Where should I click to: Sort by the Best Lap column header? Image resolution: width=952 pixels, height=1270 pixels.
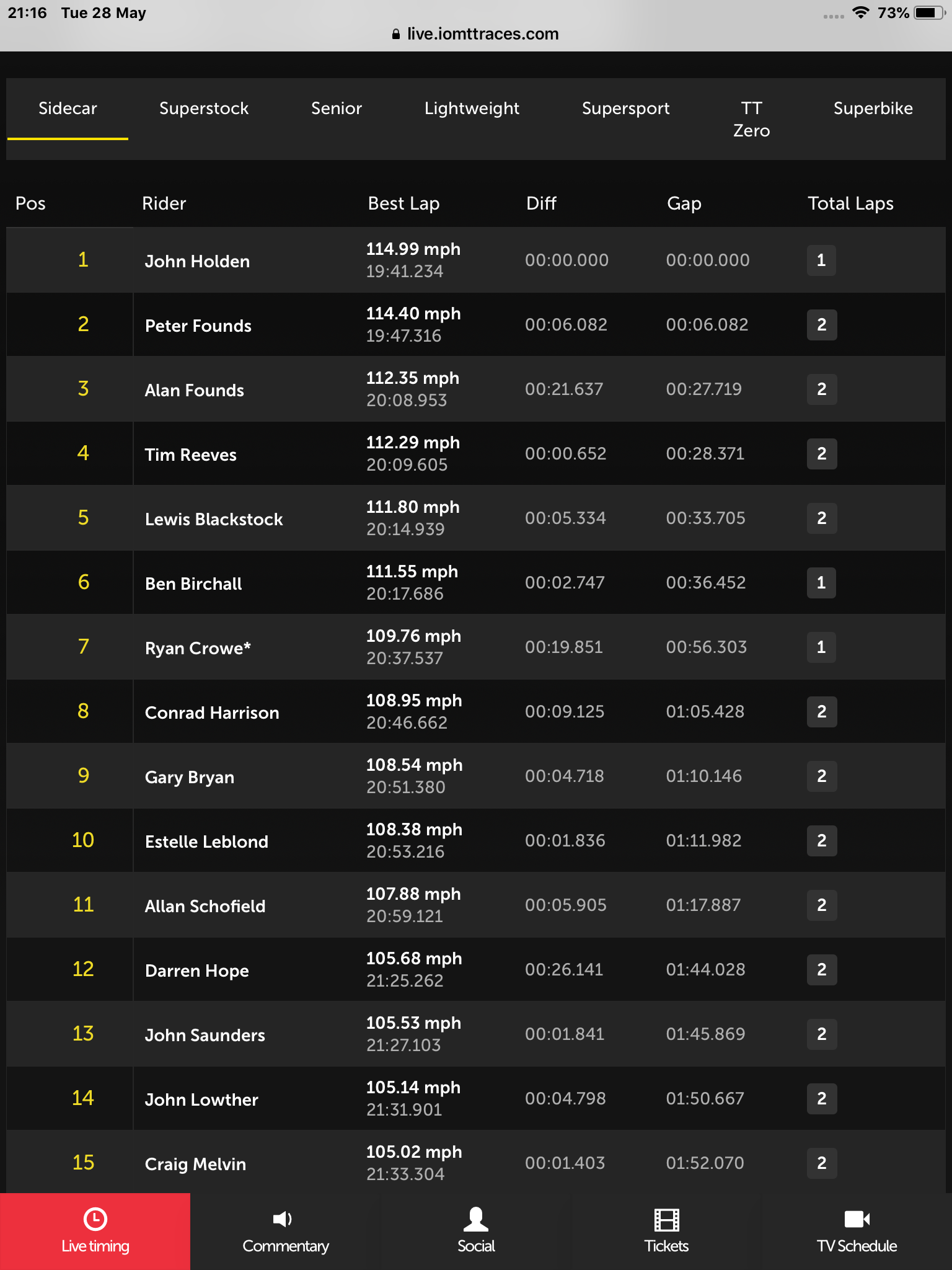403,203
